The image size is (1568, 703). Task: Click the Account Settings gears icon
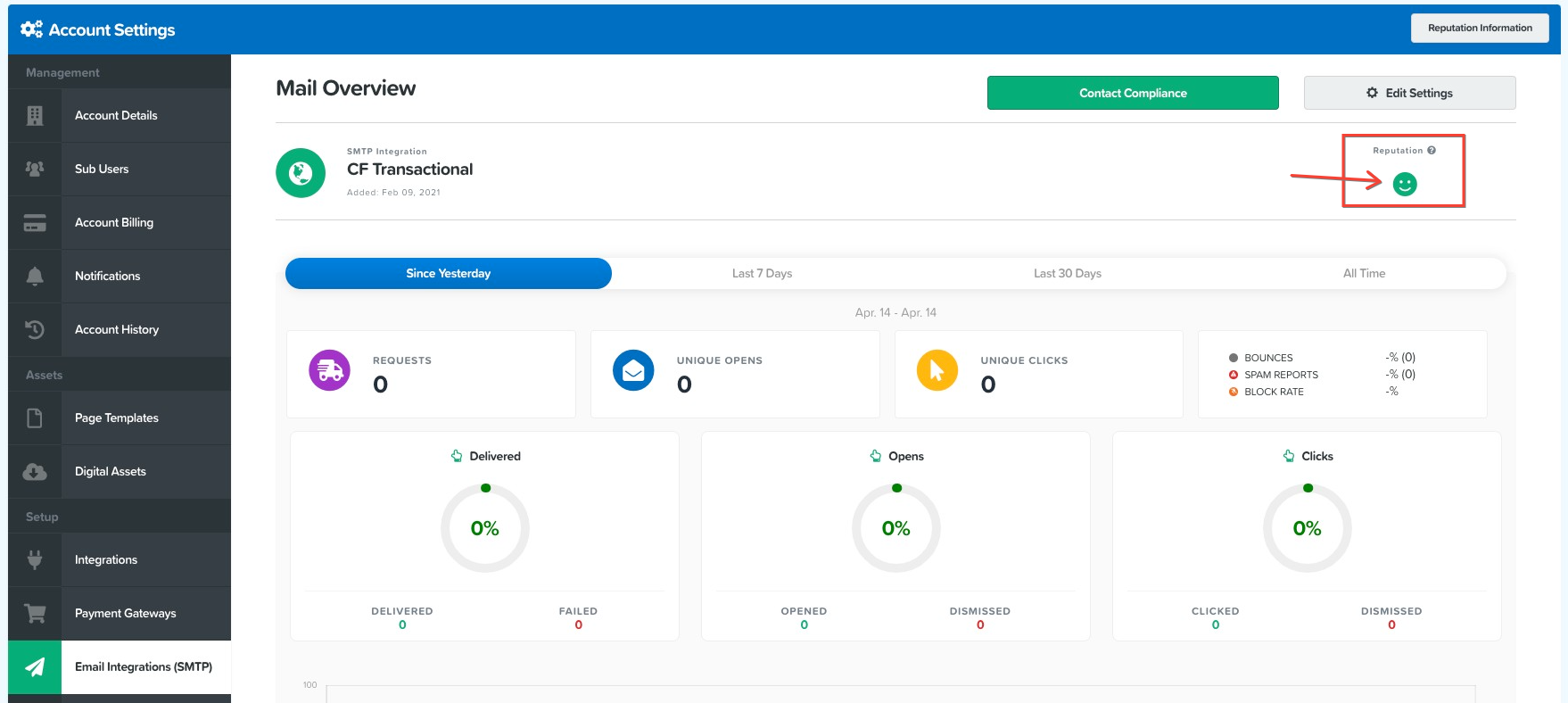coord(31,29)
